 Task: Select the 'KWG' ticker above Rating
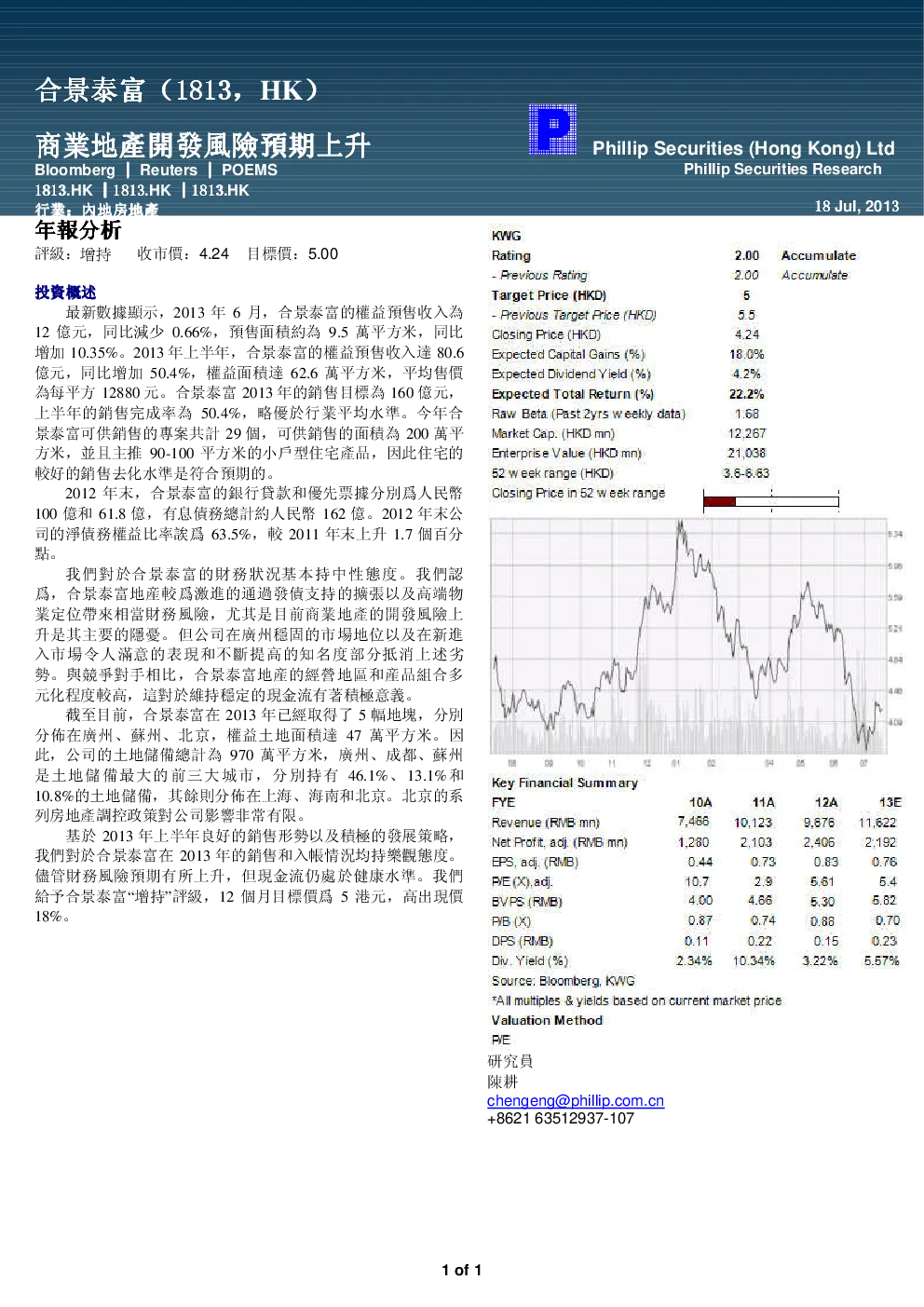point(507,236)
